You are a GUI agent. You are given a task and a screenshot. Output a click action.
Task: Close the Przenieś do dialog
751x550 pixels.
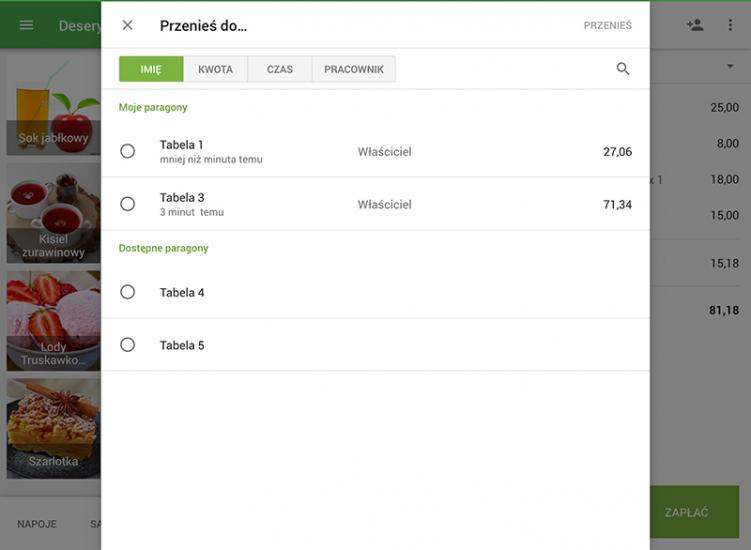click(x=127, y=25)
